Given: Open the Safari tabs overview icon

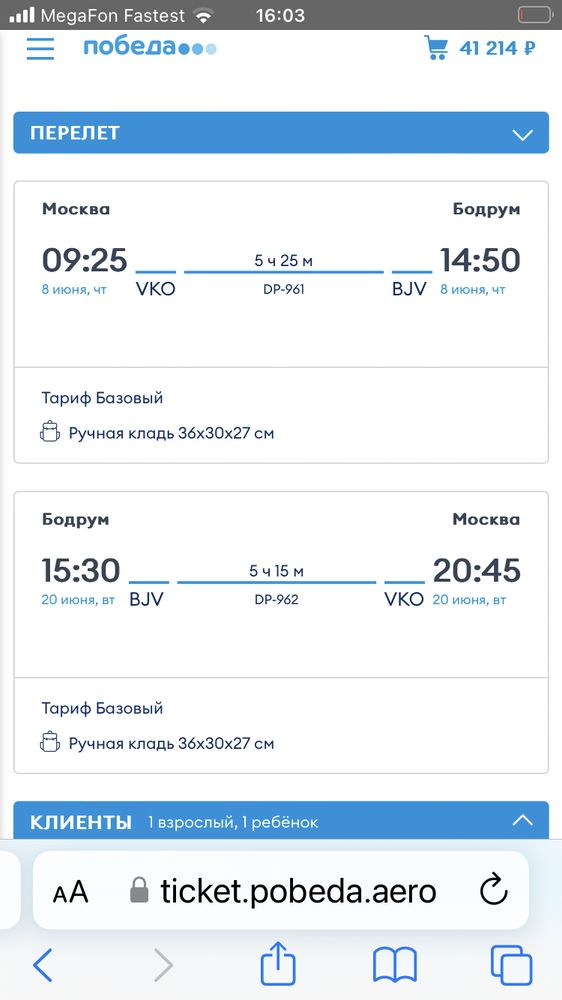Looking at the screenshot, I should [511, 964].
